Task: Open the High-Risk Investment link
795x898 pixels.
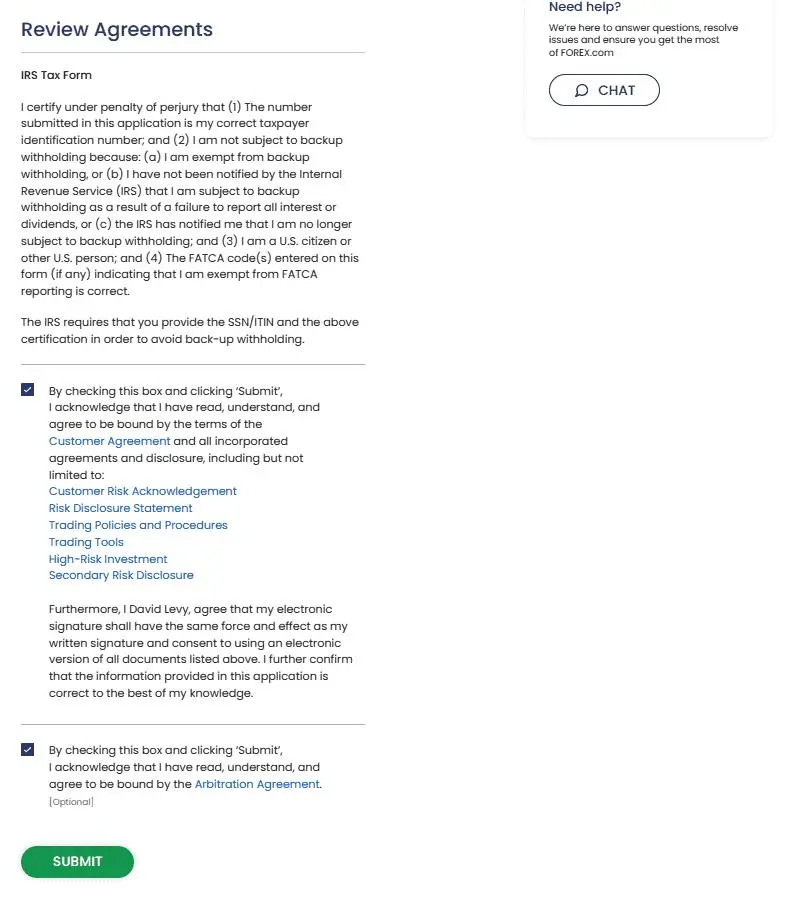Action: point(108,559)
